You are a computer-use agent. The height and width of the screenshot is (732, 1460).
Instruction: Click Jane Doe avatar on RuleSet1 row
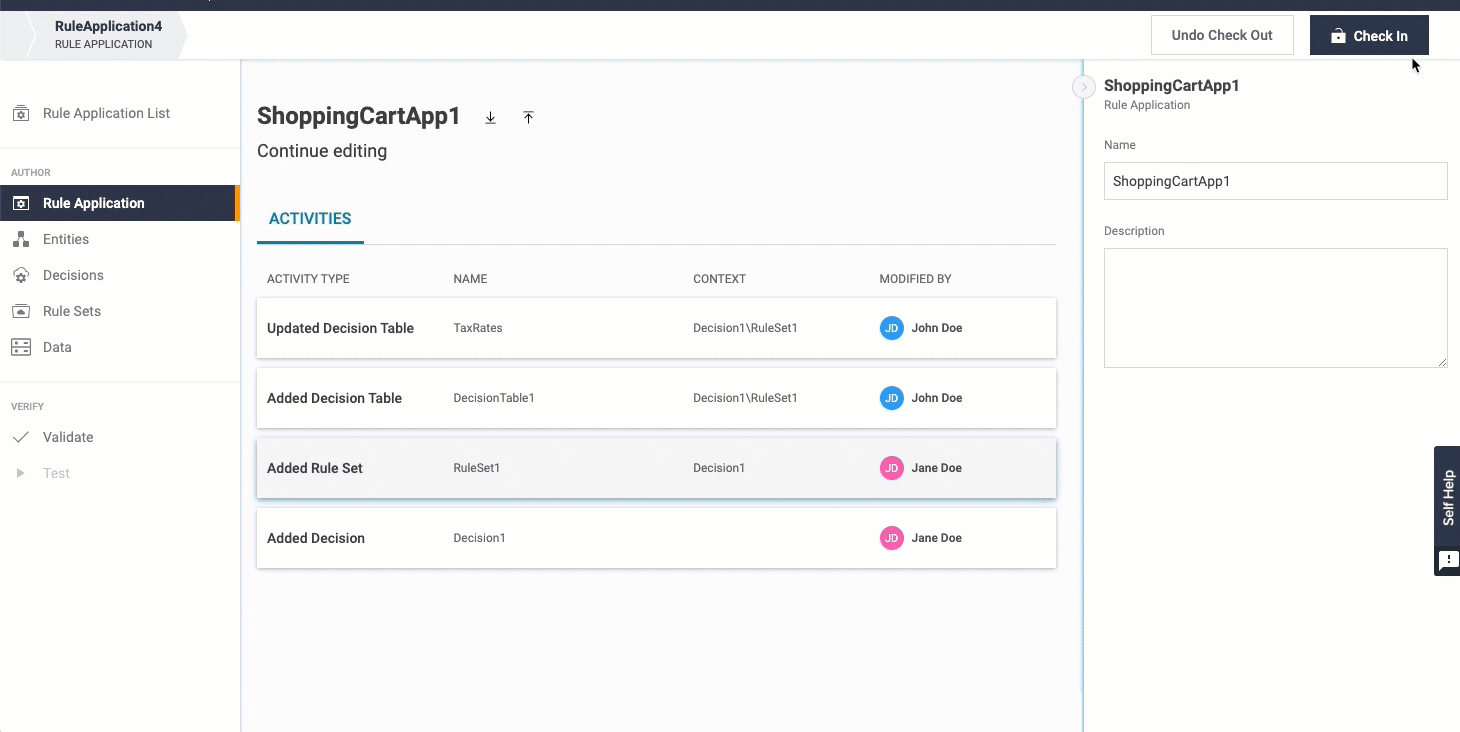click(891, 468)
